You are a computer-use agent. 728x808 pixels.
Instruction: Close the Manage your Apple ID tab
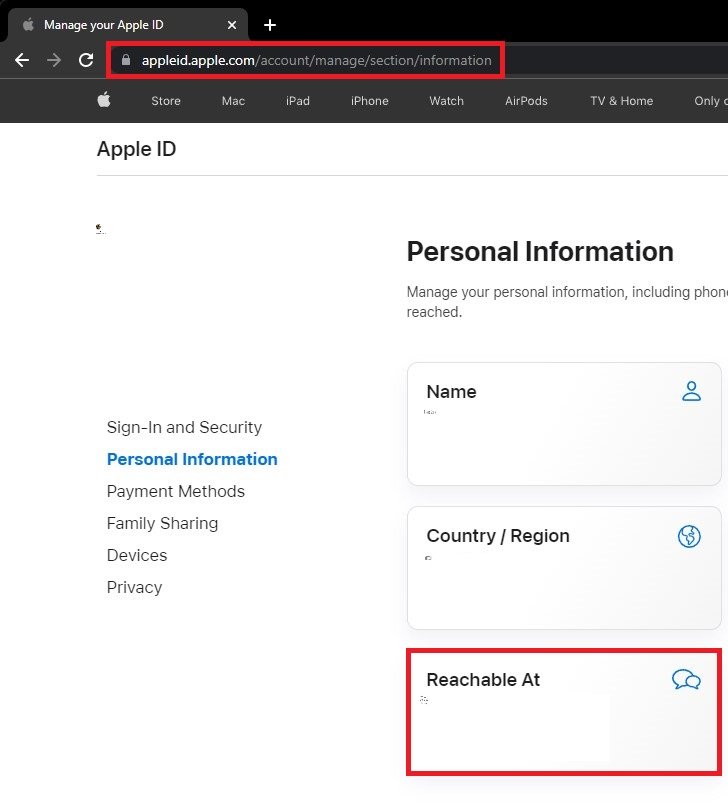(232, 25)
